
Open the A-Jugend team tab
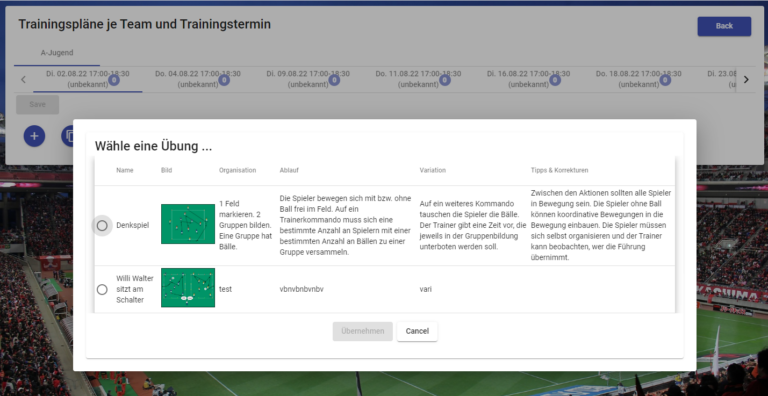(57, 53)
